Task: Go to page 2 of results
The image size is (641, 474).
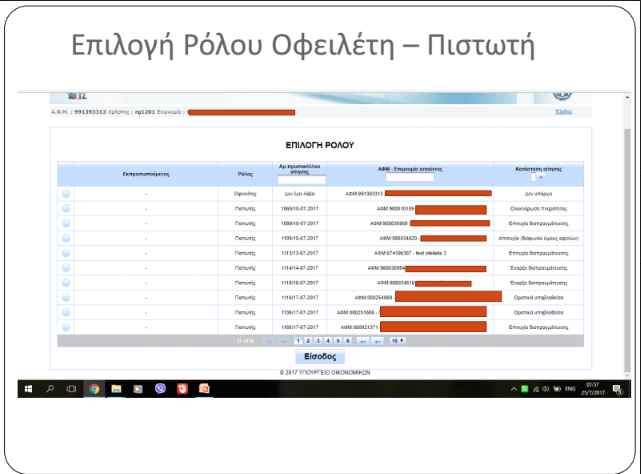Action: pyautogui.click(x=307, y=341)
